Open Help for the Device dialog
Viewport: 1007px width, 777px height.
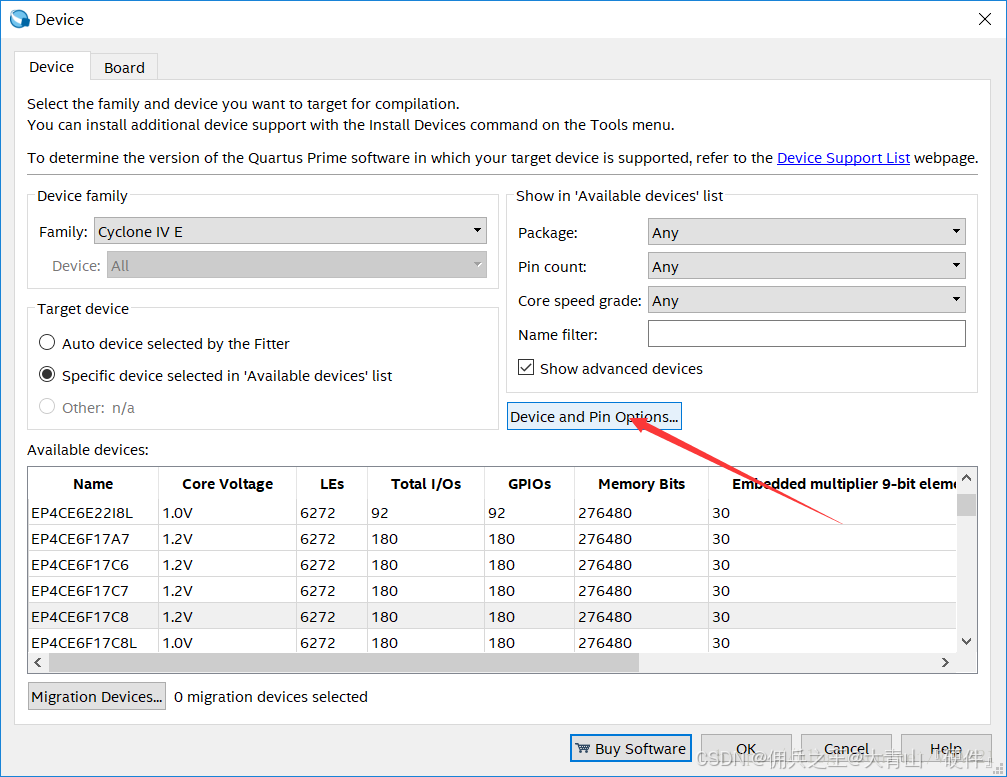click(x=946, y=748)
